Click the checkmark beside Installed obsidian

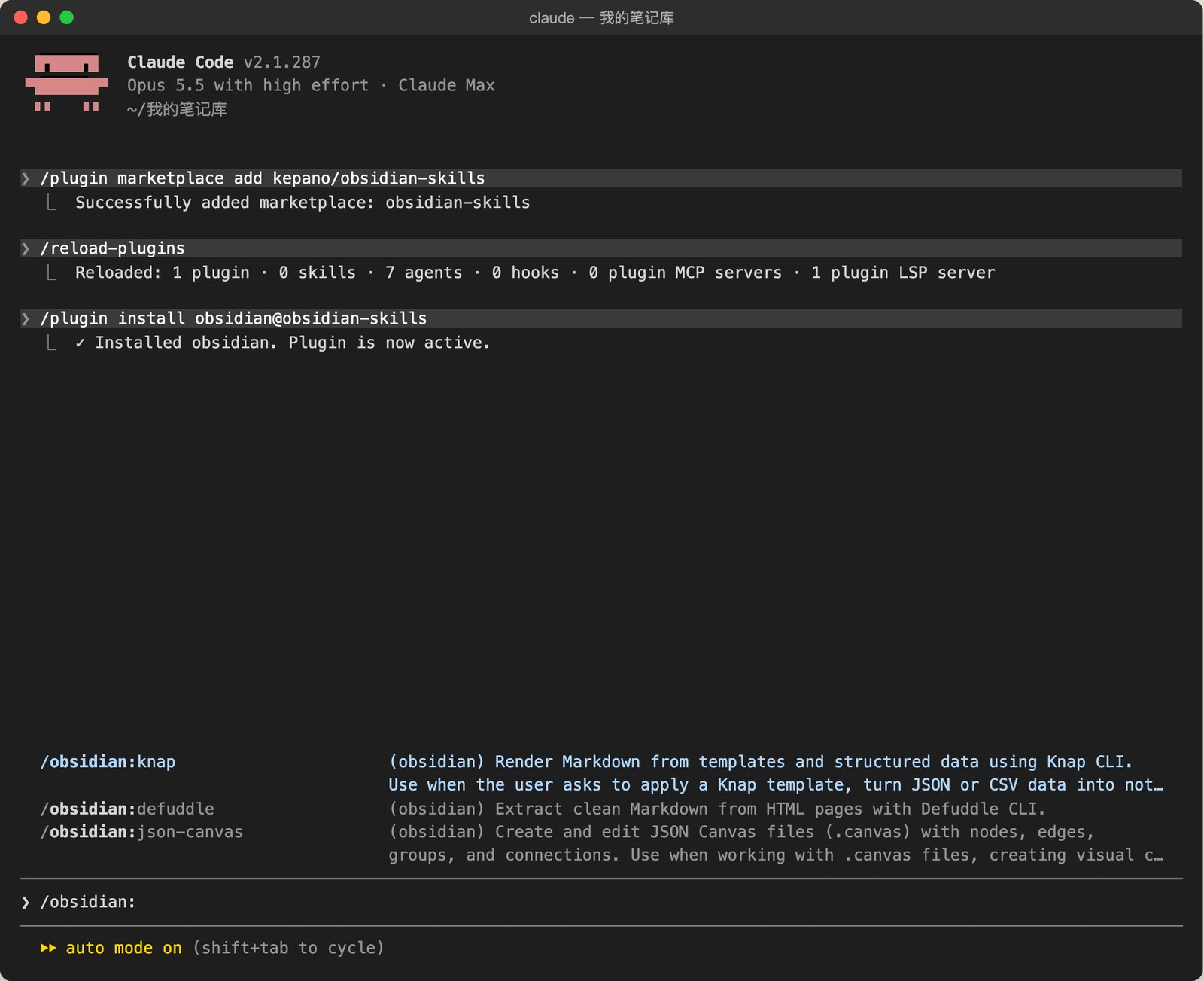point(80,343)
